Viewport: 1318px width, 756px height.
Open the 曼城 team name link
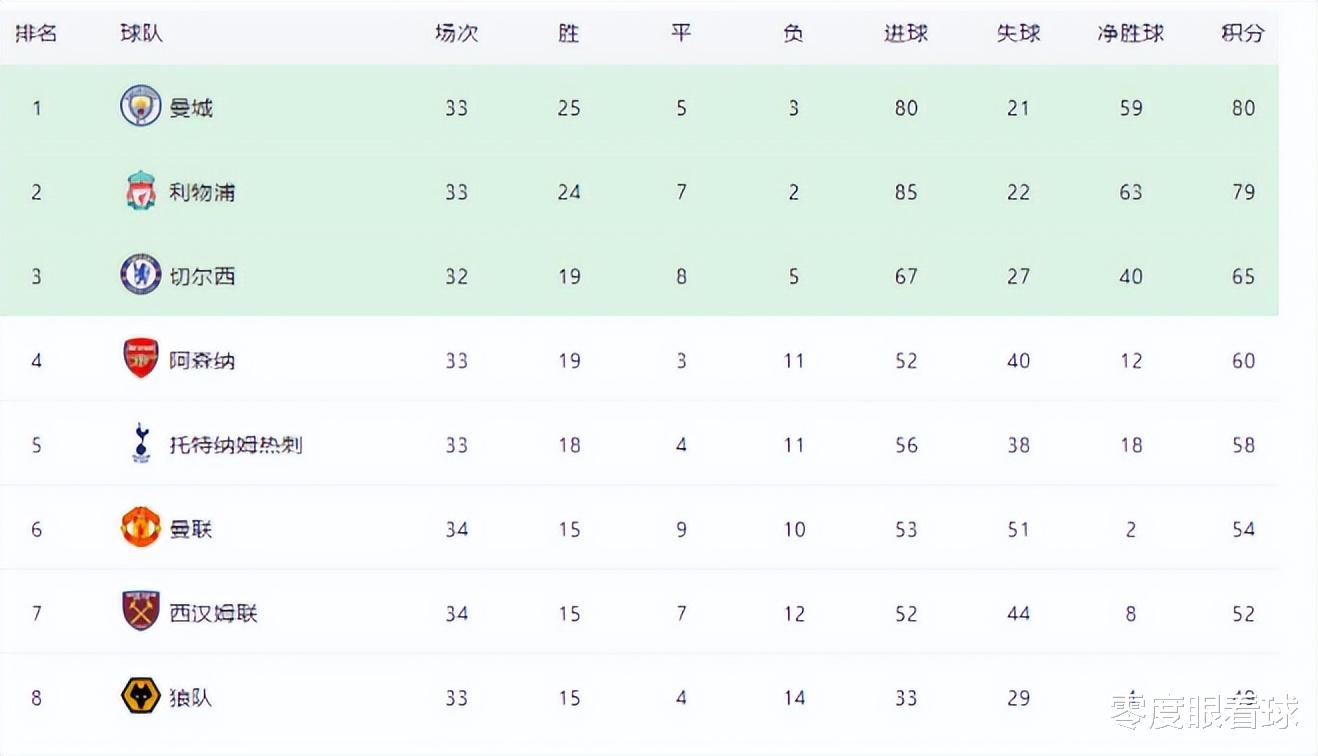191,108
